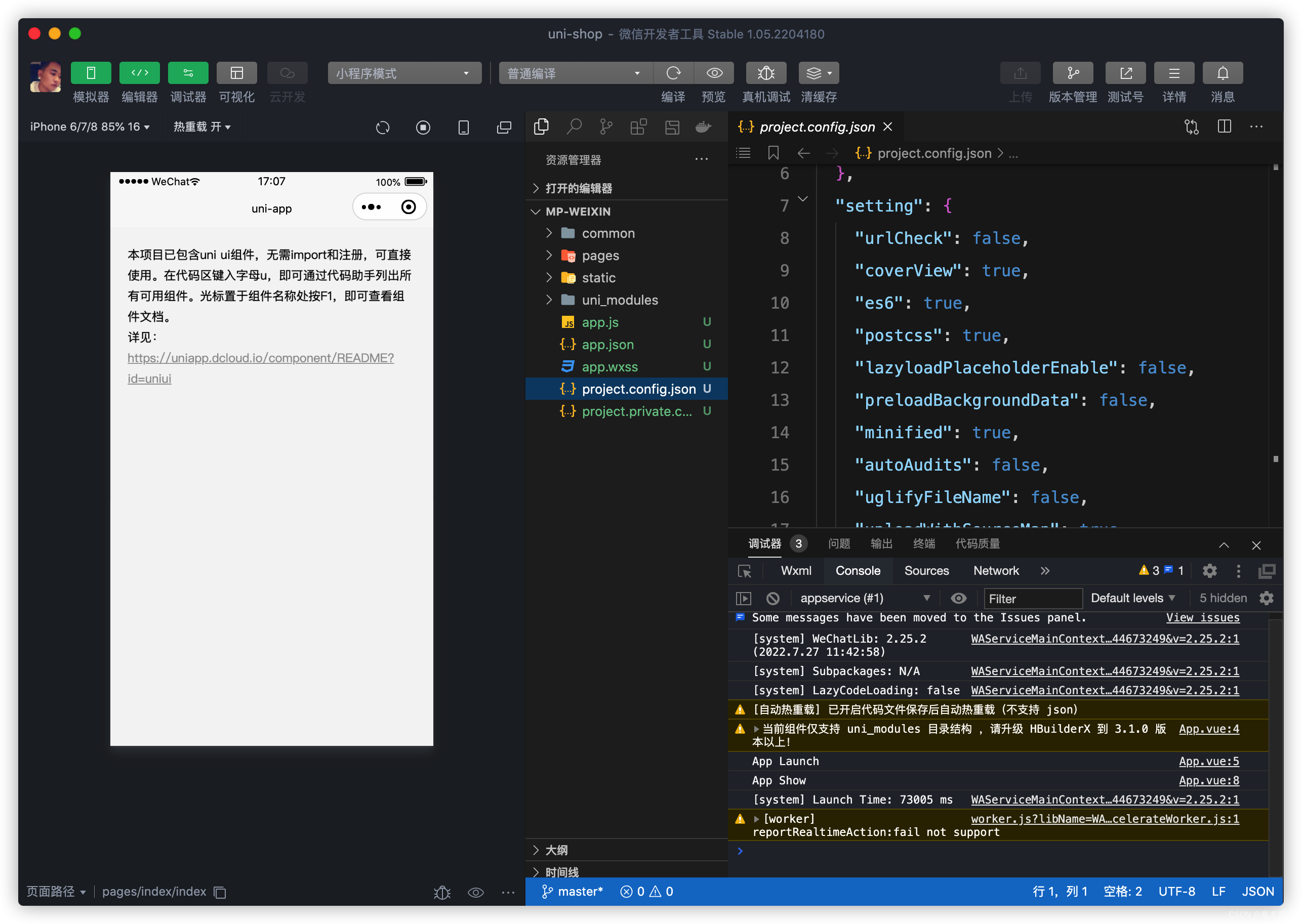
Task: Click the simulator stop record icon
Action: click(423, 128)
